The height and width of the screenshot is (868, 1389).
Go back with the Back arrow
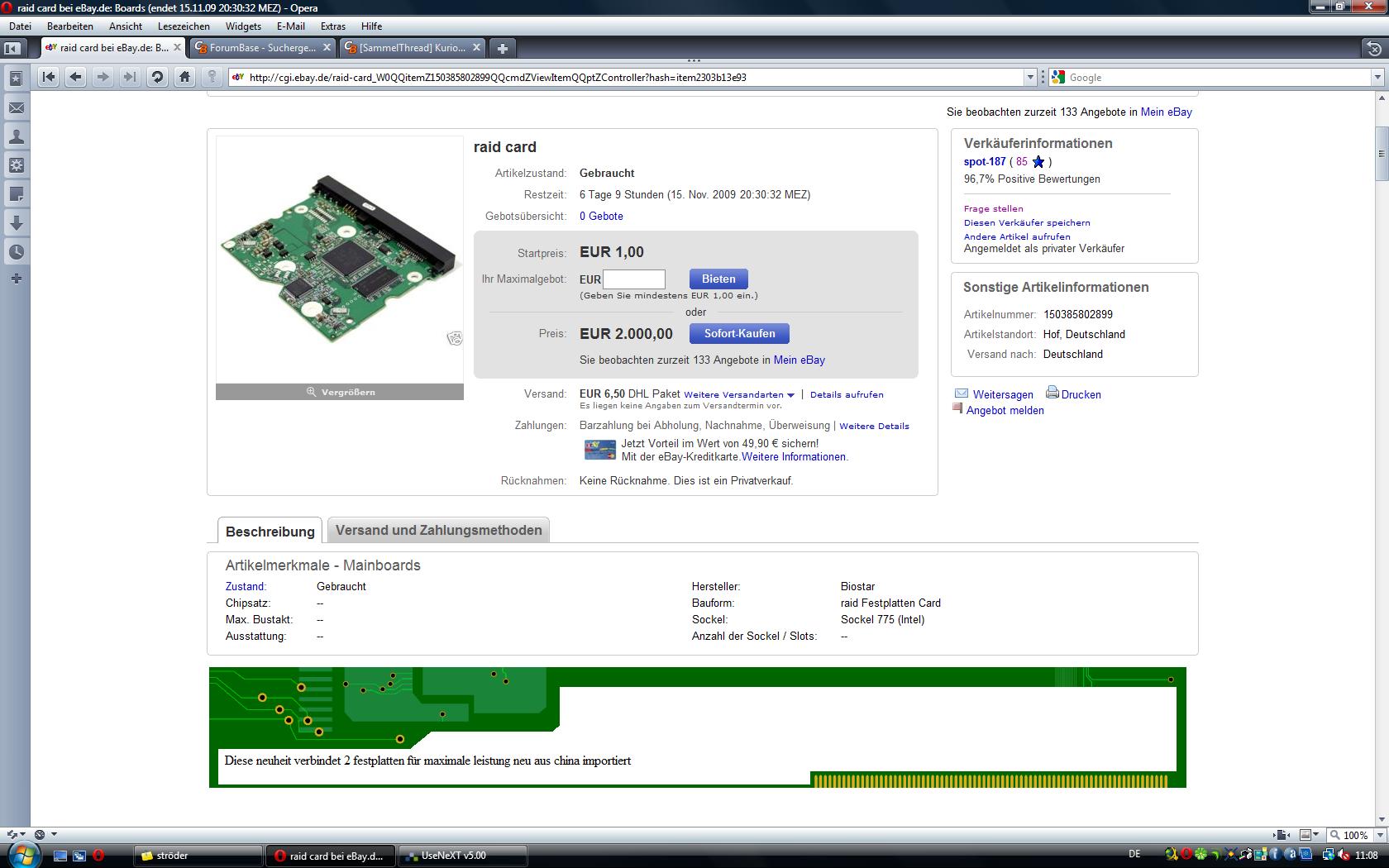[x=75, y=77]
